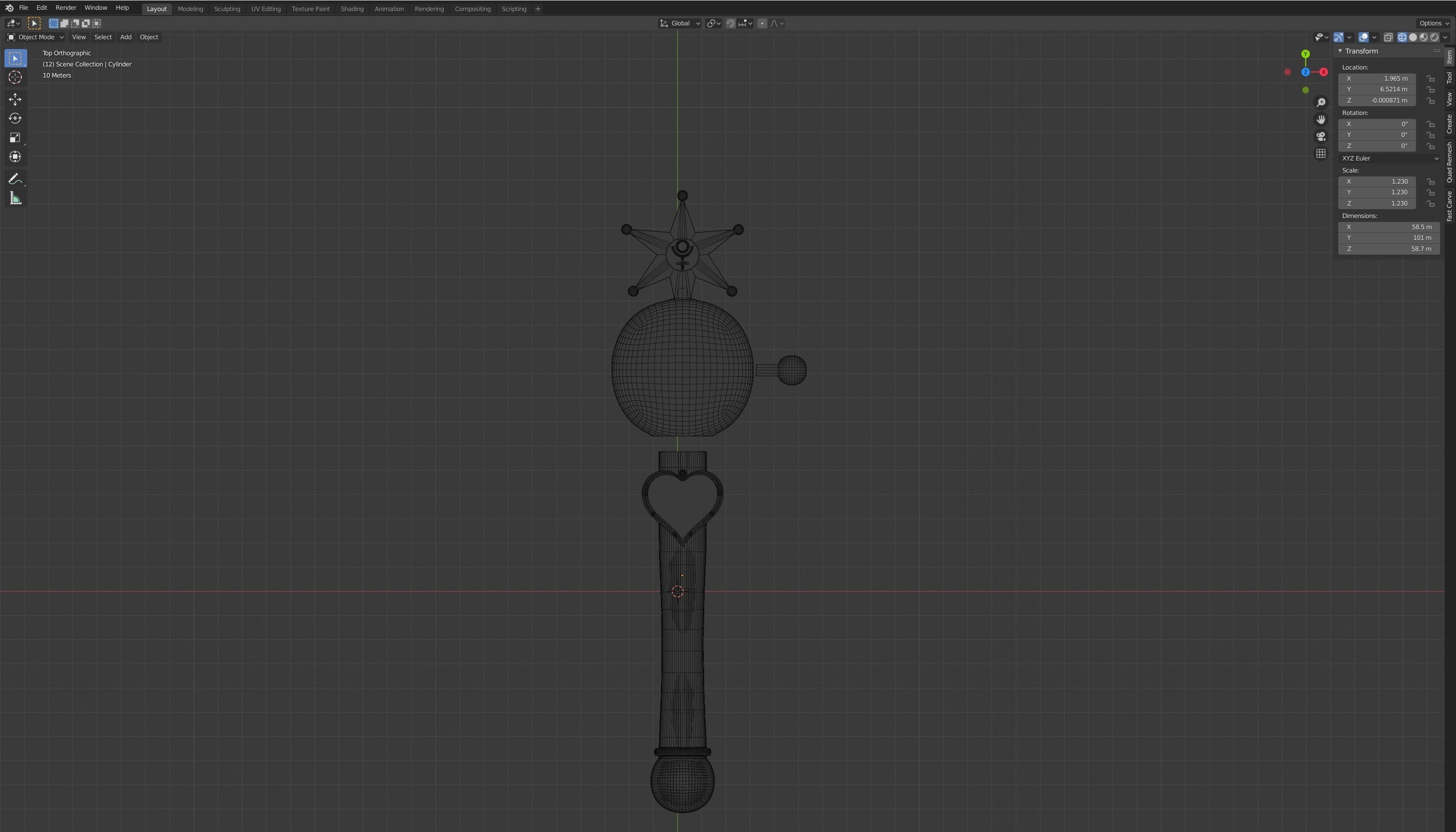Screen dimensions: 1456x832
Task: Switch to material preview shading
Action: (x=1423, y=37)
